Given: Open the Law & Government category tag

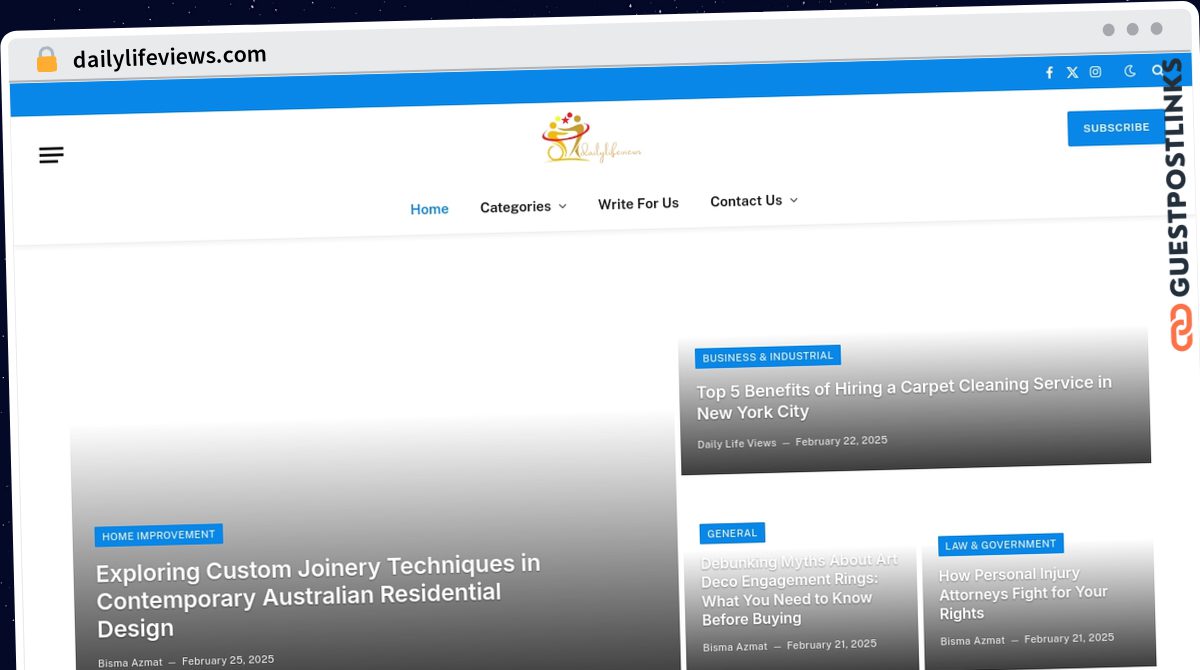Looking at the screenshot, I should pyautogui.click(x=1000, y=545).
